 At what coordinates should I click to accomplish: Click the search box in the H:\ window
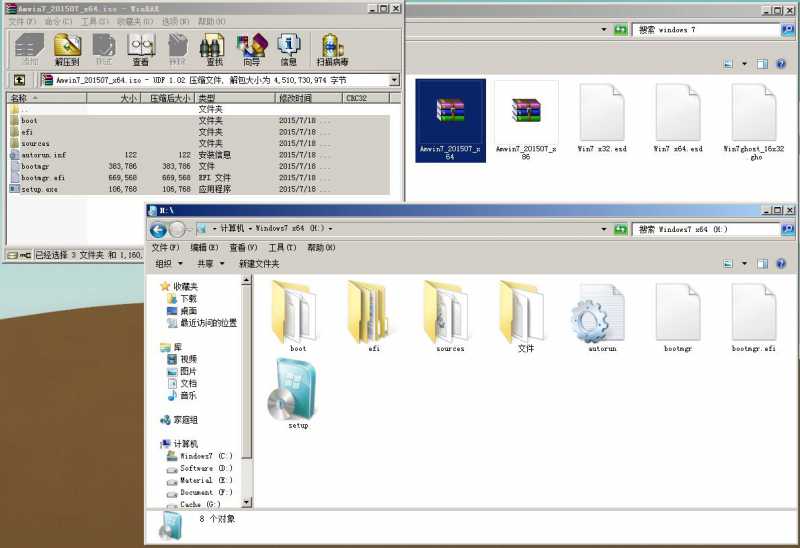[707, 229]
